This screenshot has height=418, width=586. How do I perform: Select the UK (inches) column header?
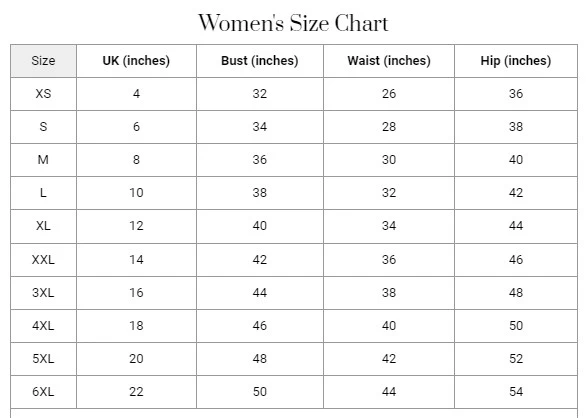click(136, 61)
